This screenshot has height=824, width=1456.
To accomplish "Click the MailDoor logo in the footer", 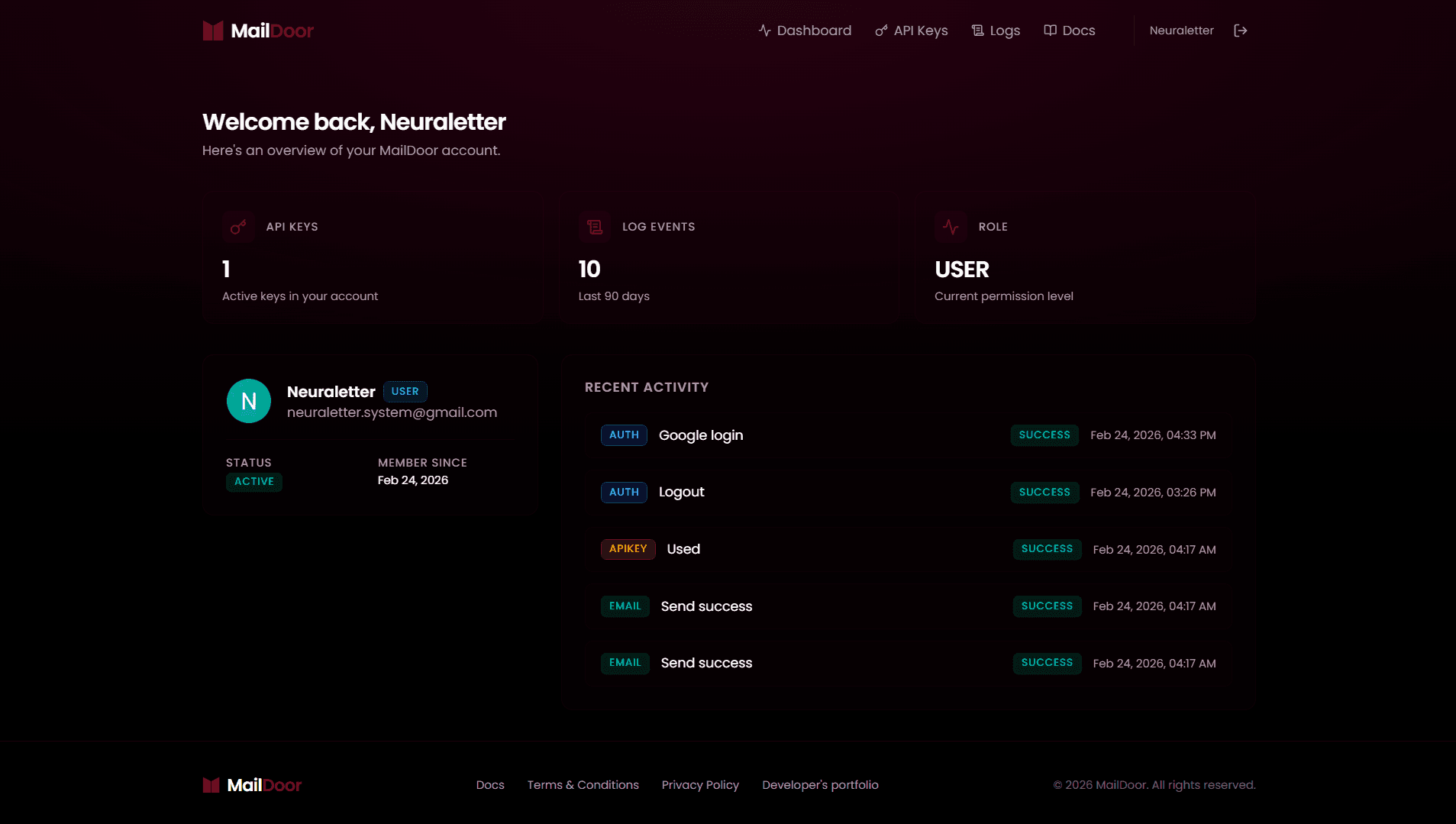I will [252, 785].
